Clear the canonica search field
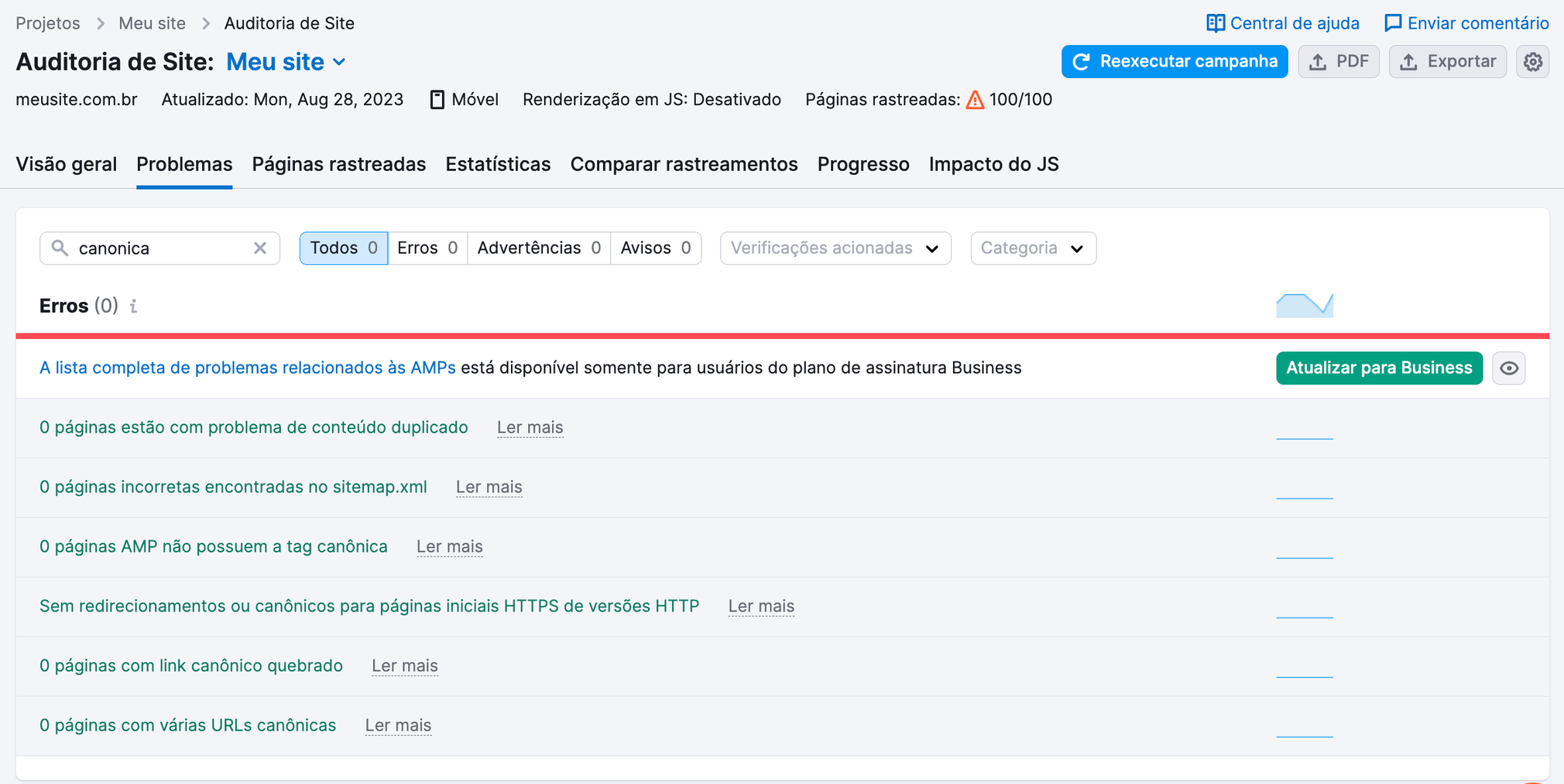 [x=259, y=248]
